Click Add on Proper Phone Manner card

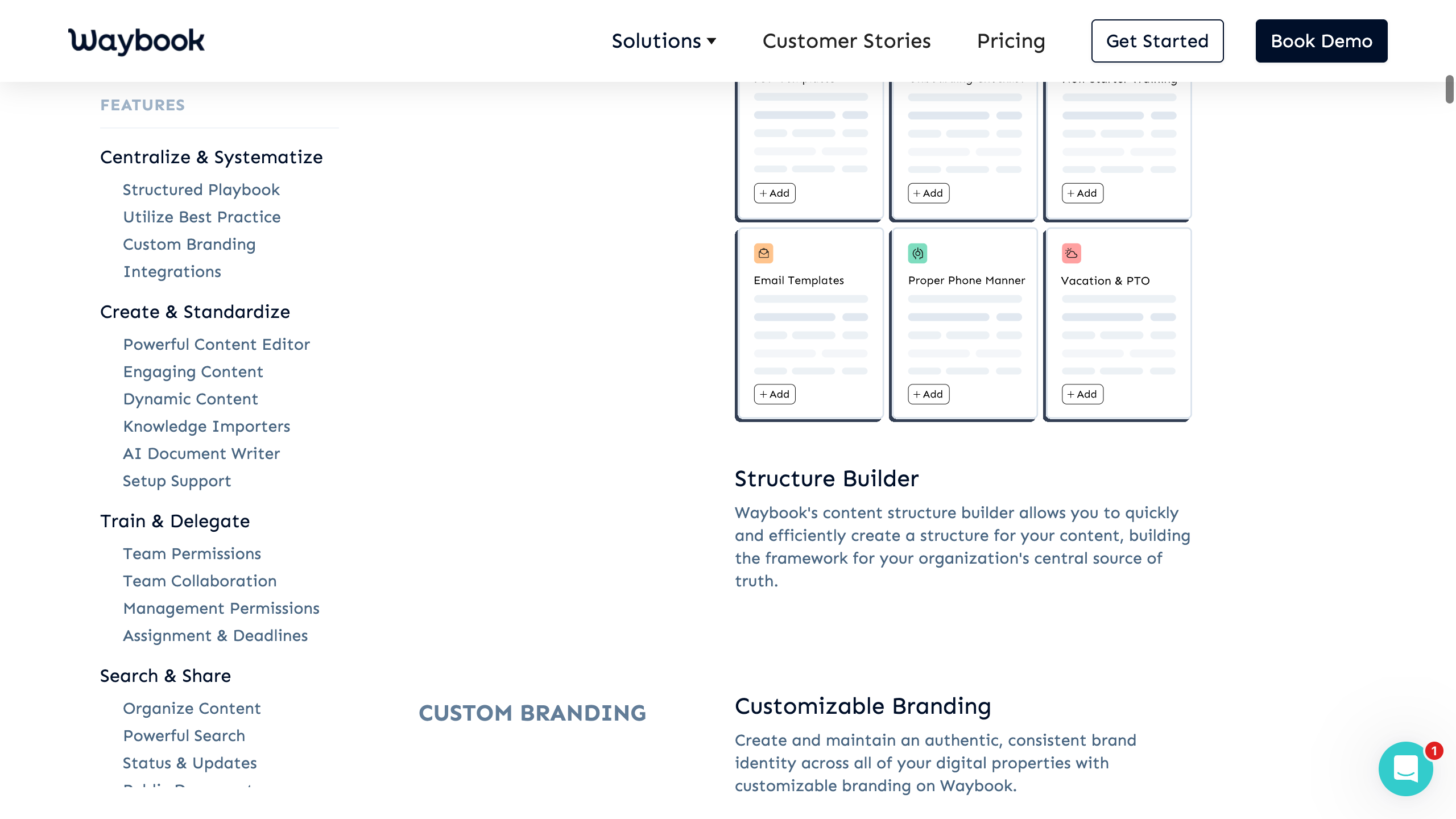pyautogui.click(x=928, y=394)
